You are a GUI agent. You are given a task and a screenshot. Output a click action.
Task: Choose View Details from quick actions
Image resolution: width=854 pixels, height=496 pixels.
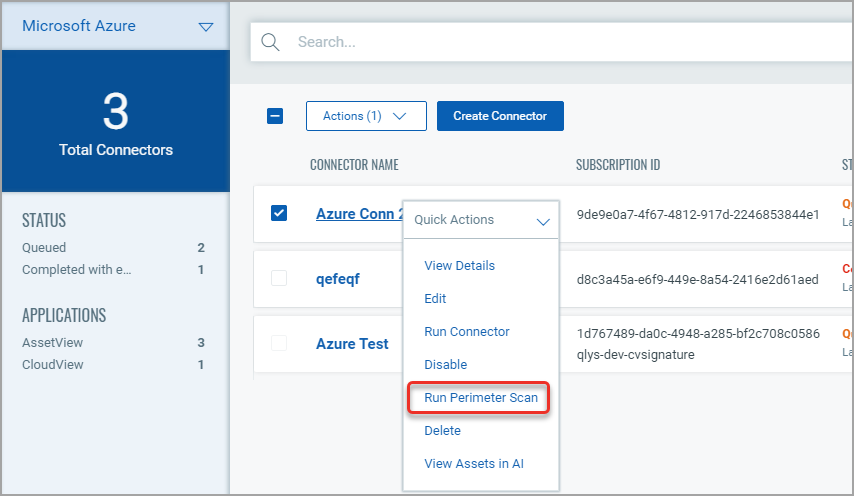[459, 266]
